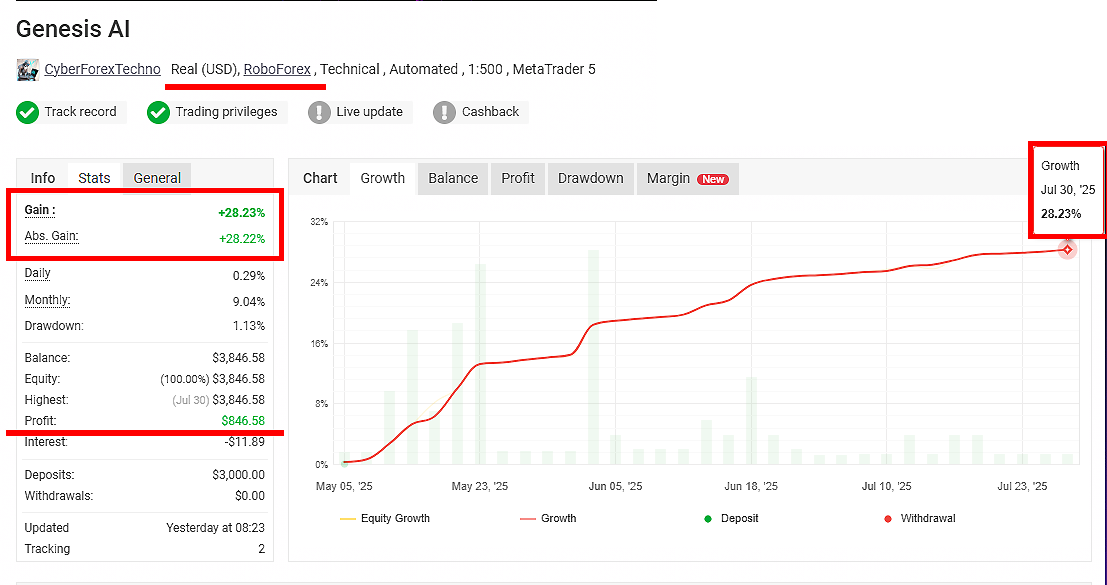The height and width of the screenshot is (585, 1107).
Task: Click the tall green bar near Jun 05
Action: pos(593,356)
